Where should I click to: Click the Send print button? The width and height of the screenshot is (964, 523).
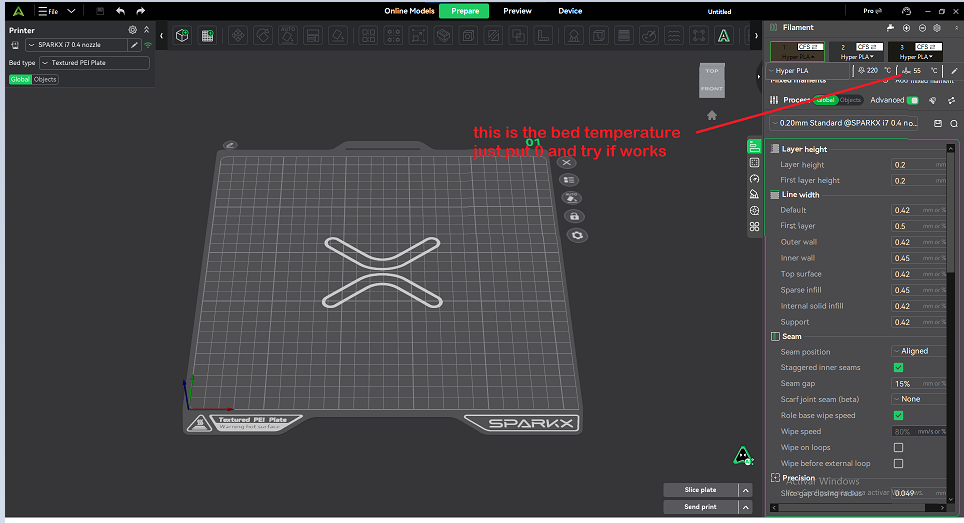pyautogui.click(x=700, y=507)
